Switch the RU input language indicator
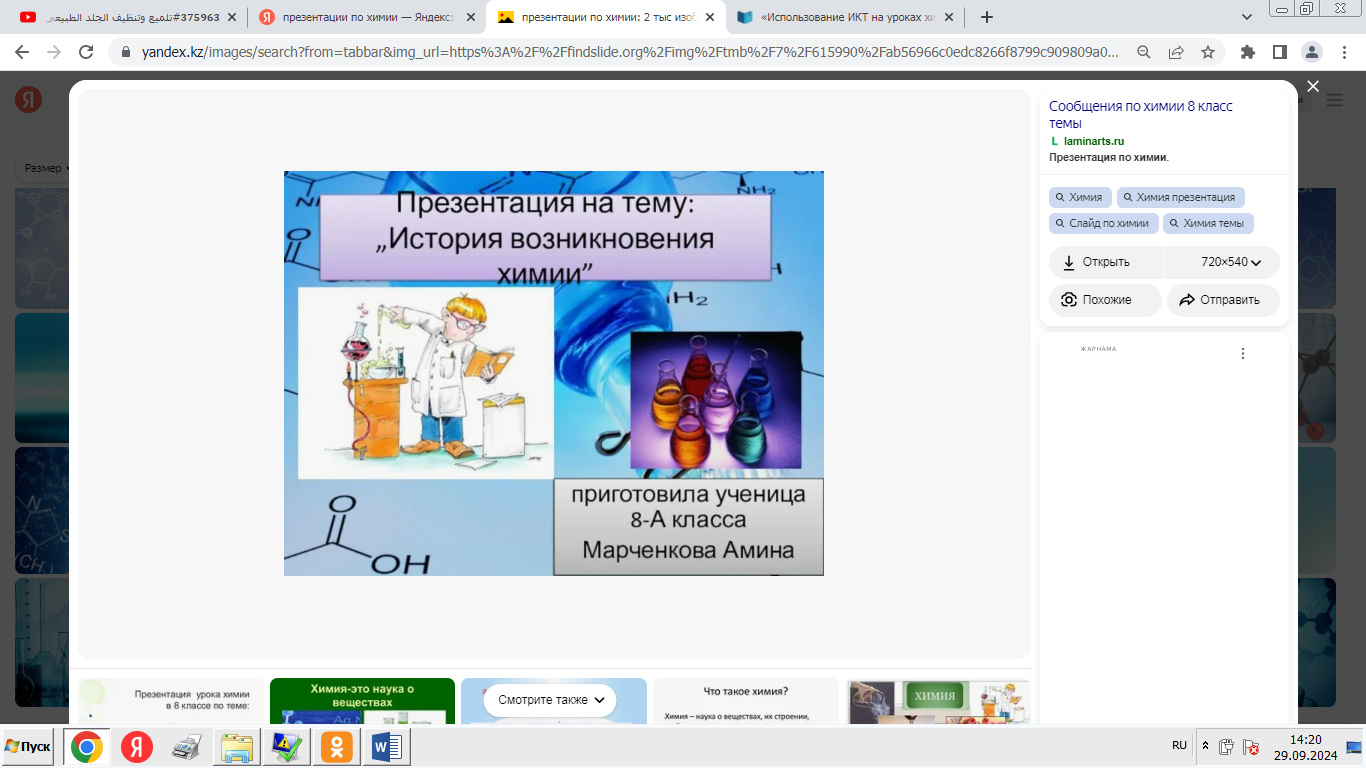The image size is (1366, 768). point(1179,746)
